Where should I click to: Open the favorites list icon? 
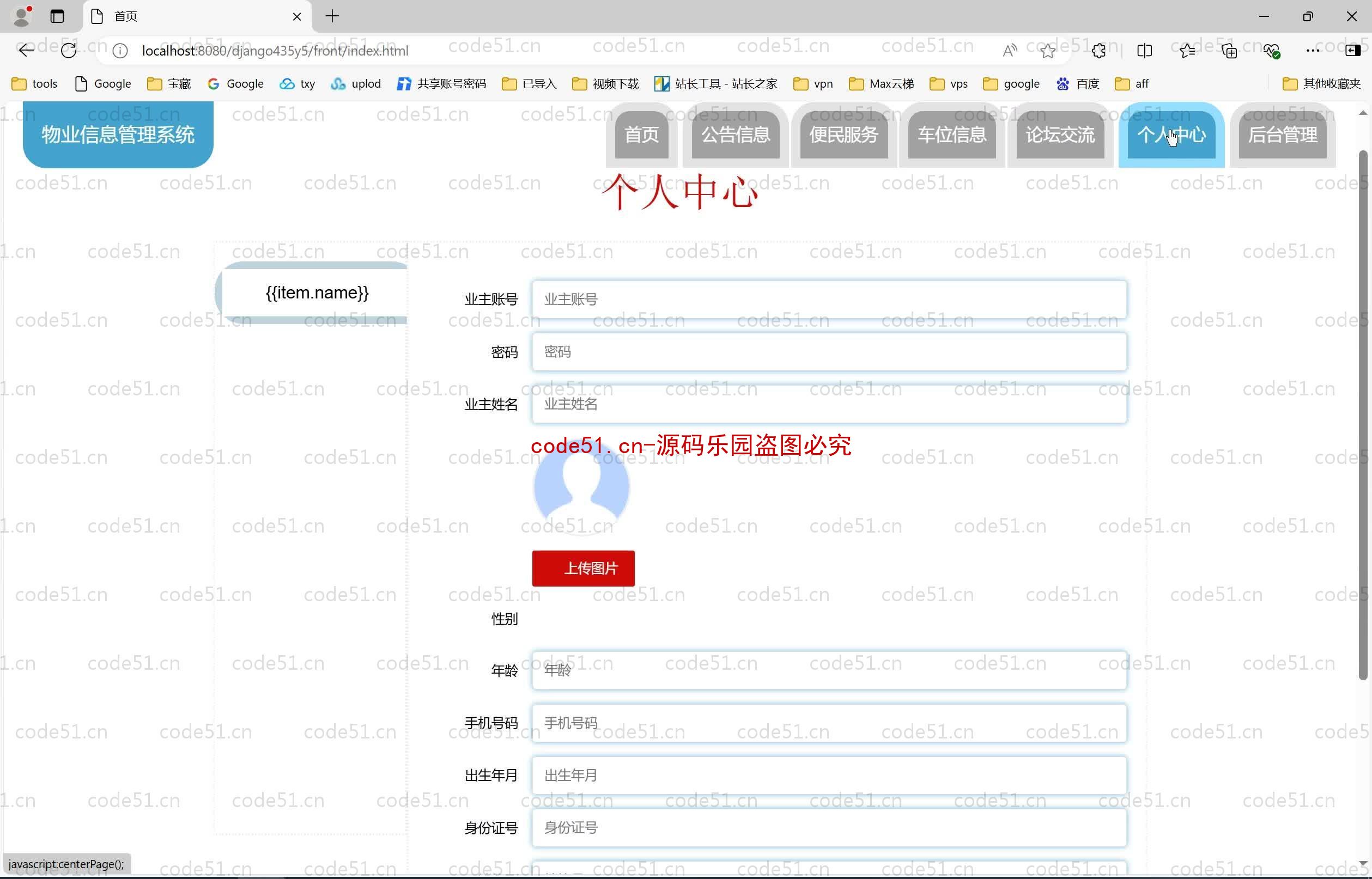[1187, 51]
